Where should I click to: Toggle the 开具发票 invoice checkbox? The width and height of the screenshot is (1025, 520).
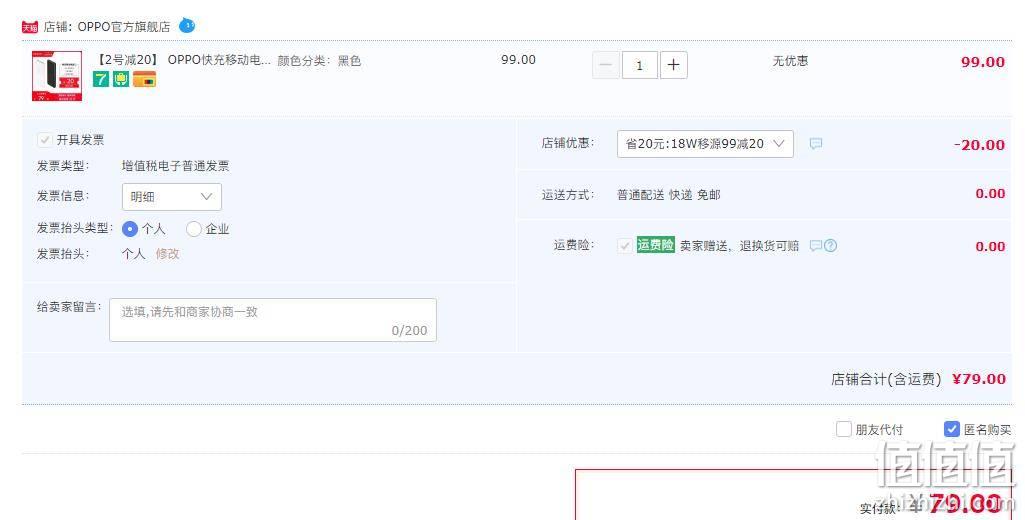pyautogui.click(x=44, y=139)
